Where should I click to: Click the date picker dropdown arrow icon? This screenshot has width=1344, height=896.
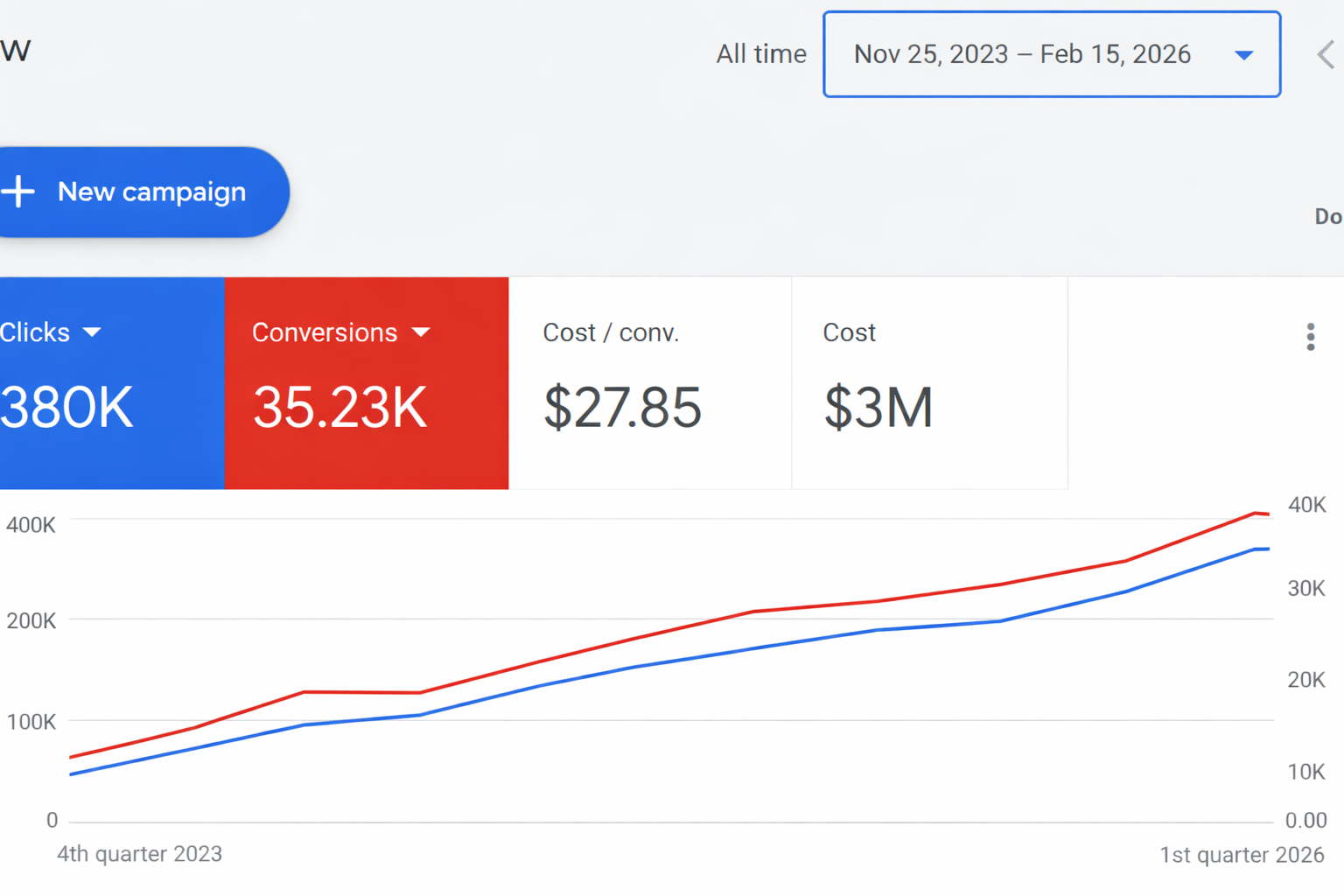(1243, 54)
